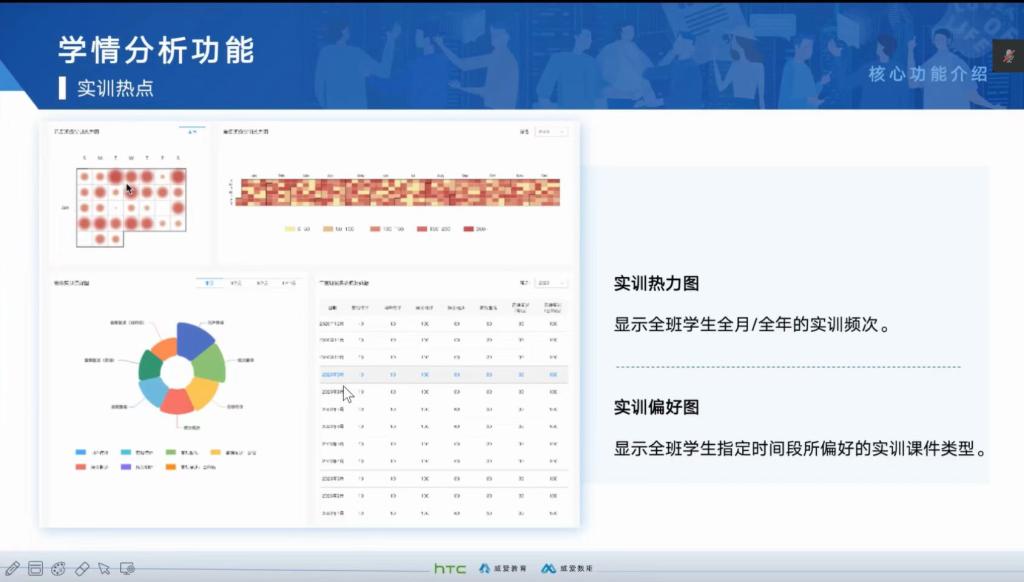The height and width of the screenshot is (582, 1024).
Task: Click the HTC logo in footer
Action: click(x=450, y=568)
